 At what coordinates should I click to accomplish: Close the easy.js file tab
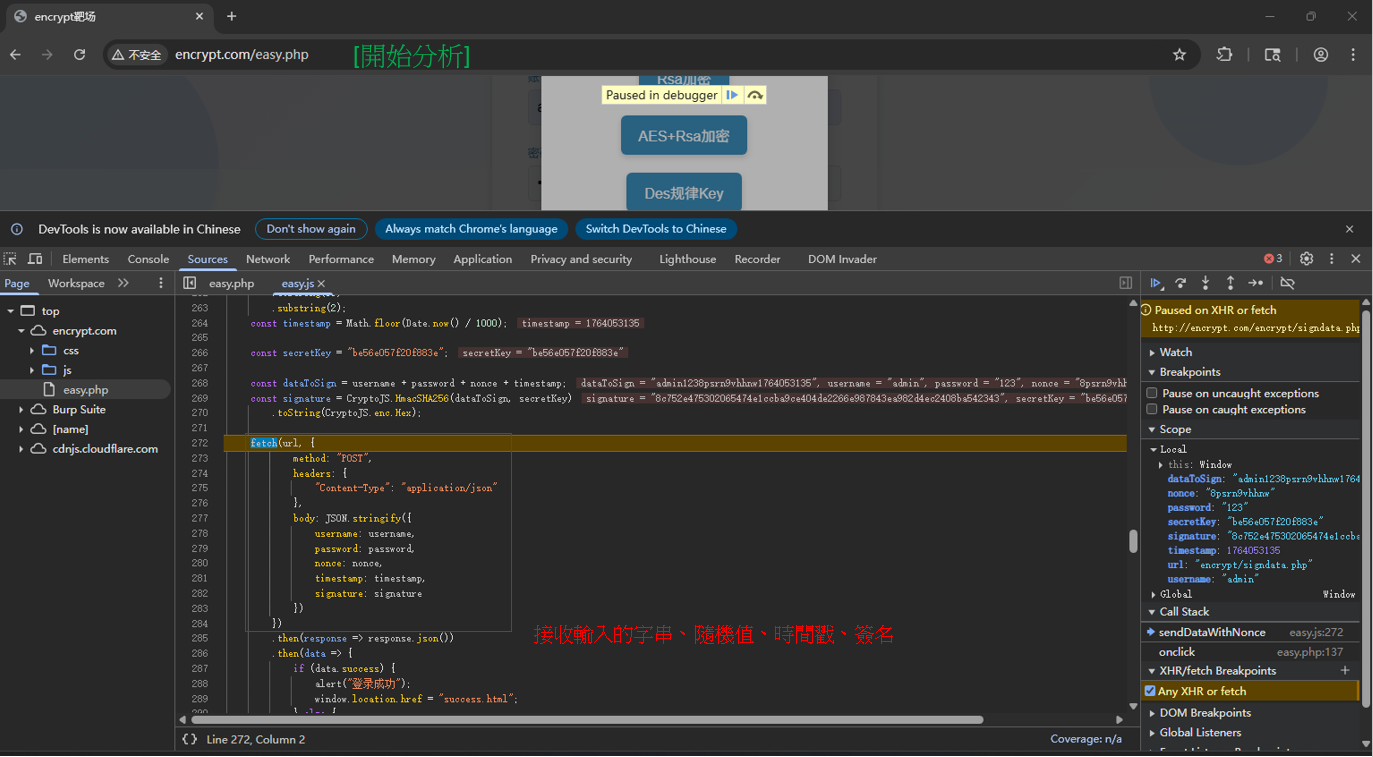321,284
